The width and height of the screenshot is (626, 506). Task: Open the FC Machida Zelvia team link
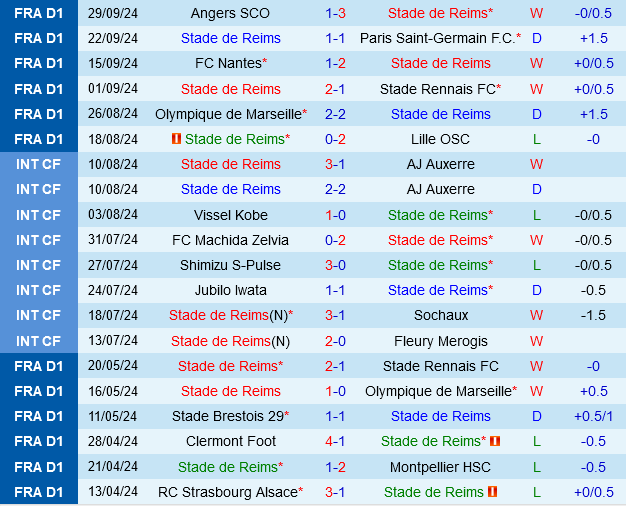[230, 240]
